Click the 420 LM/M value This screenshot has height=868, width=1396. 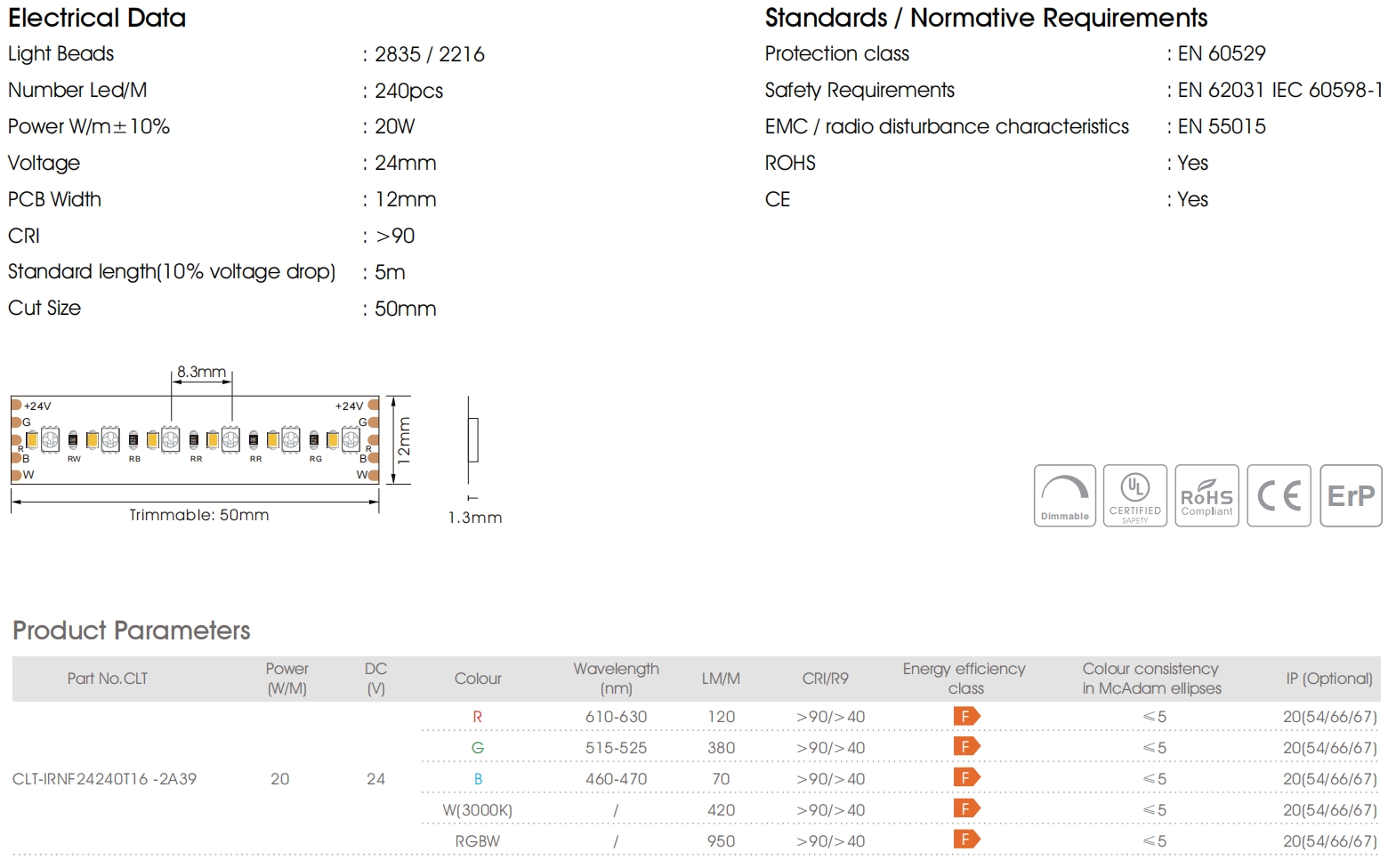[x=721, y=810]
